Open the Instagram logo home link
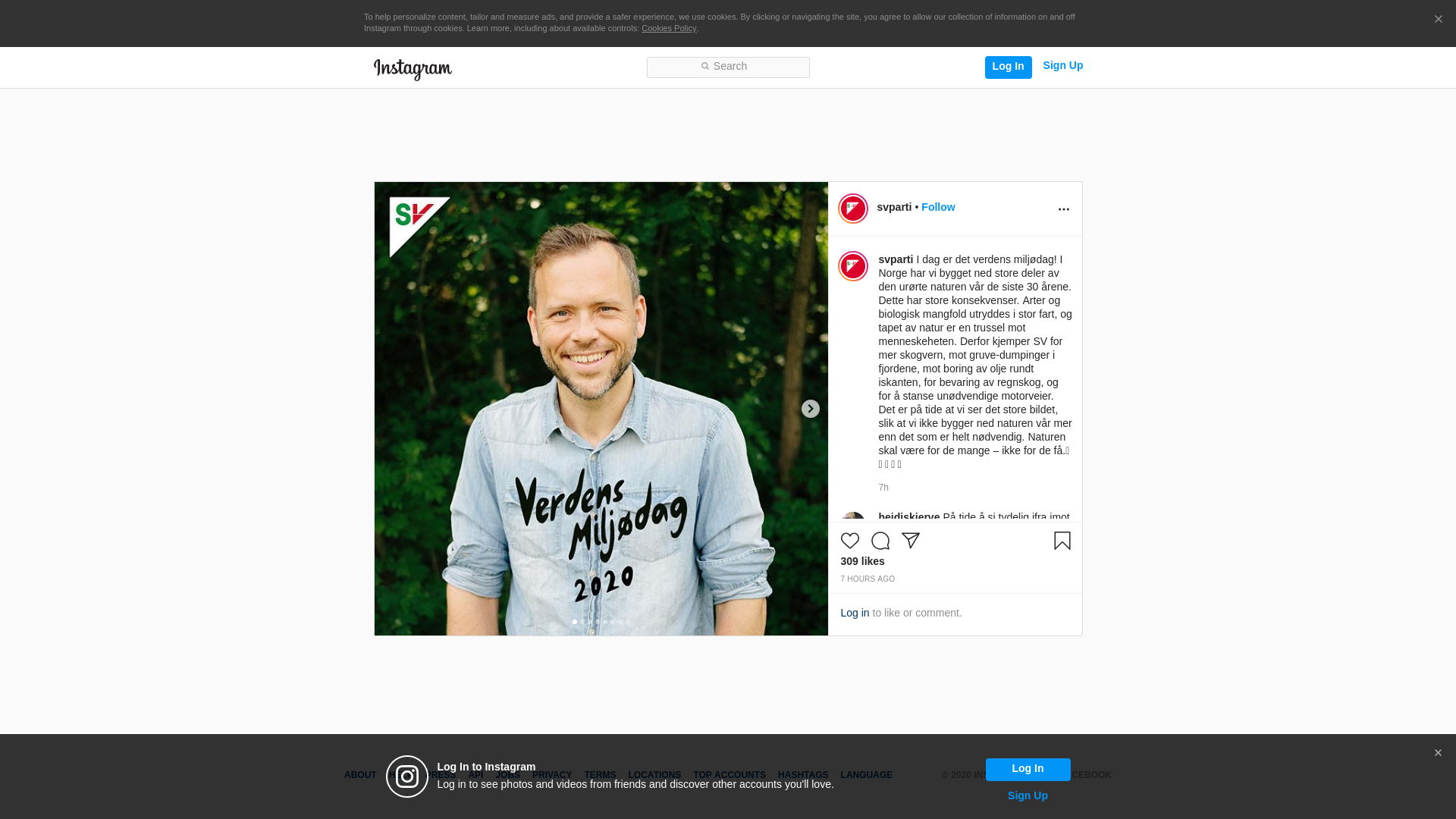1456x819 pixels. (x=413, y=69)
